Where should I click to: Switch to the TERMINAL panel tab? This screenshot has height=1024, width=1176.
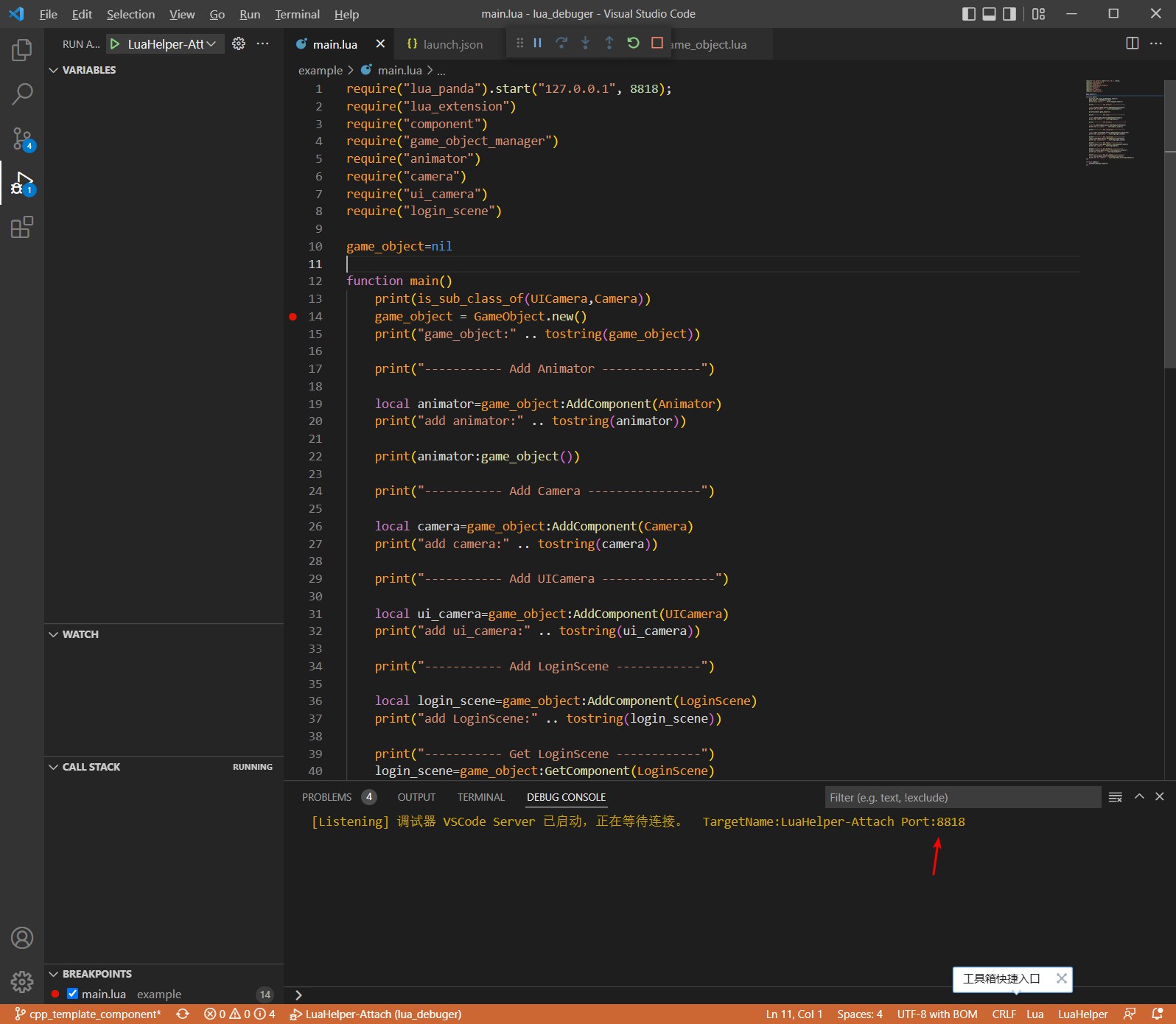pos(481,797)
